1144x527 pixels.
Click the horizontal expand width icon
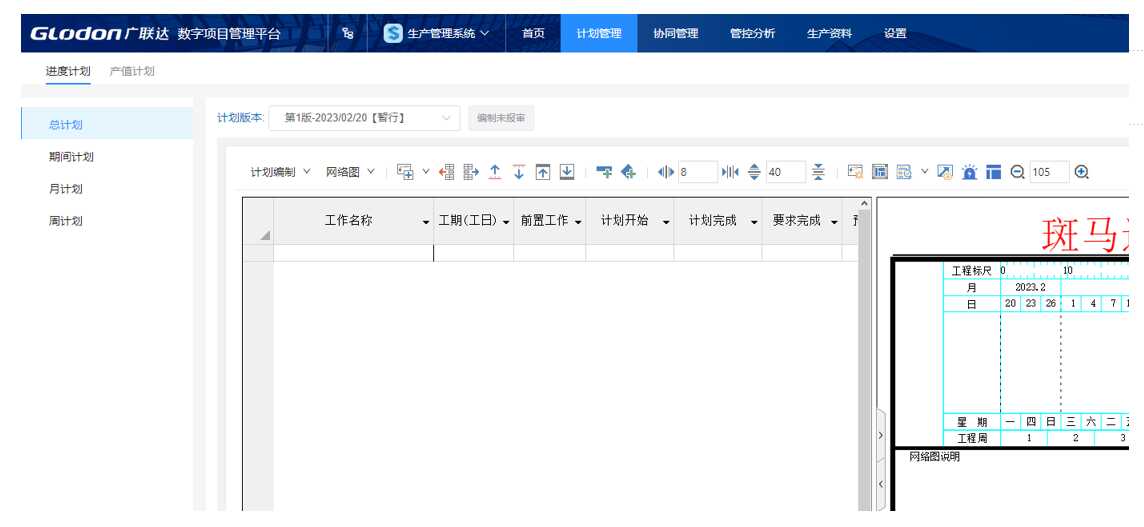tap(665, 172)
